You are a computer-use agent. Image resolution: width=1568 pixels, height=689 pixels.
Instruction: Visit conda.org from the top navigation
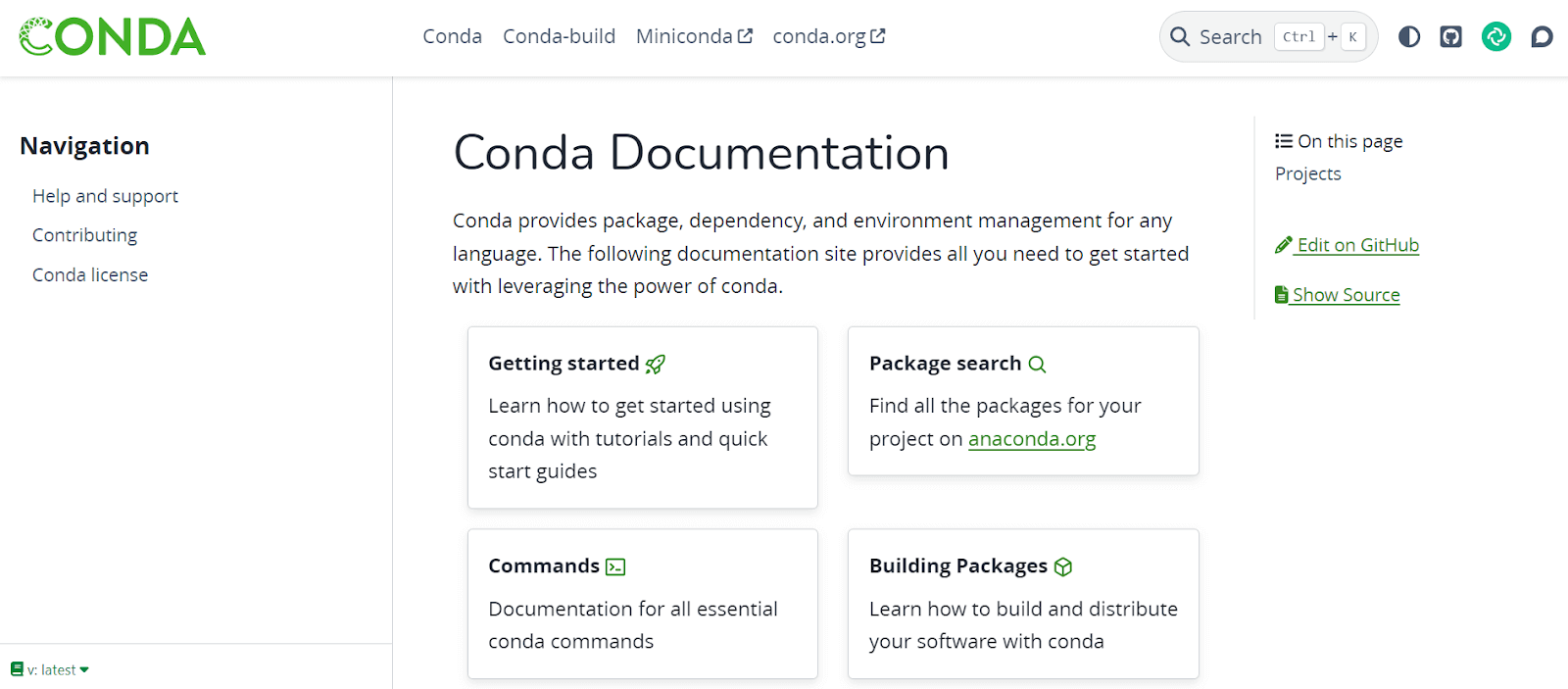pyautogui.click(x=828, y=37)
